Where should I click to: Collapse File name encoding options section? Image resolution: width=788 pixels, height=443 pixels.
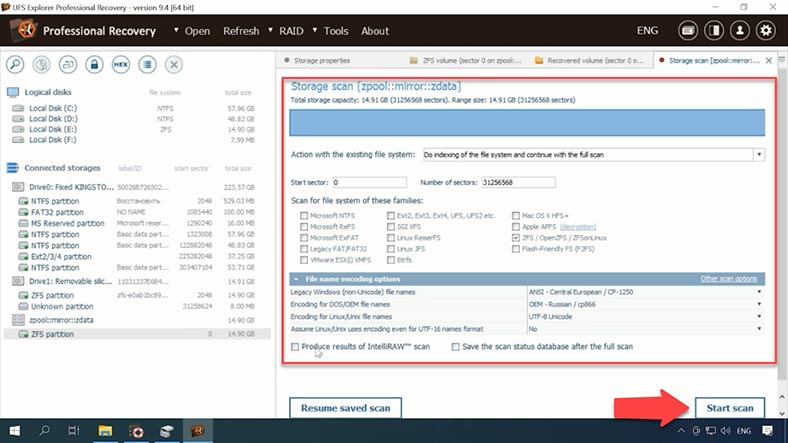[297, 279]
